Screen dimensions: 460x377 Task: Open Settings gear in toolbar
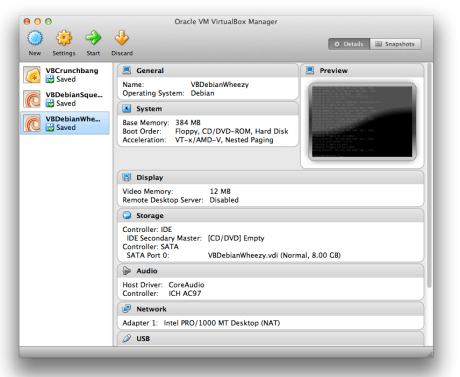click(x=64, y=38)
